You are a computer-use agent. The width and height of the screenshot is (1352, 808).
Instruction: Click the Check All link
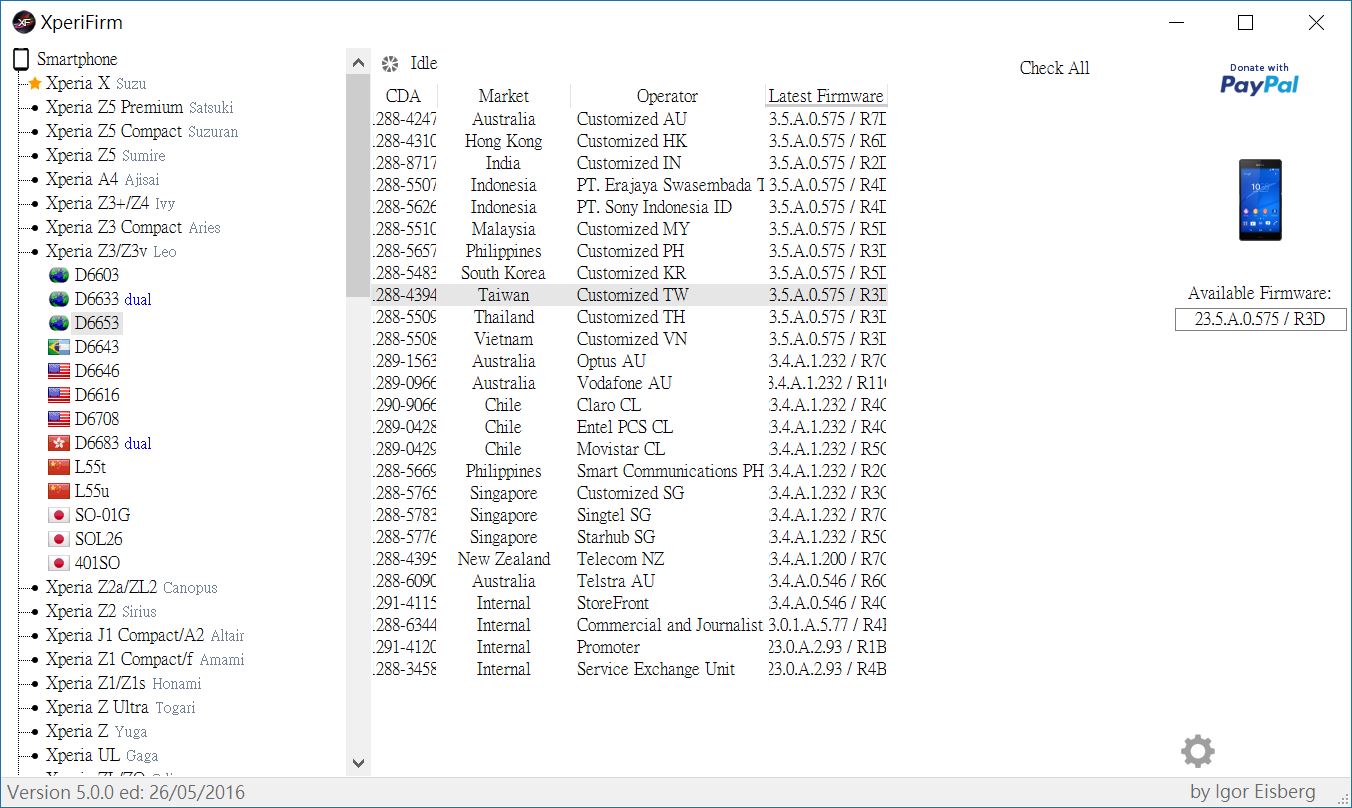pyautogui.click(x=1054, y=68)
